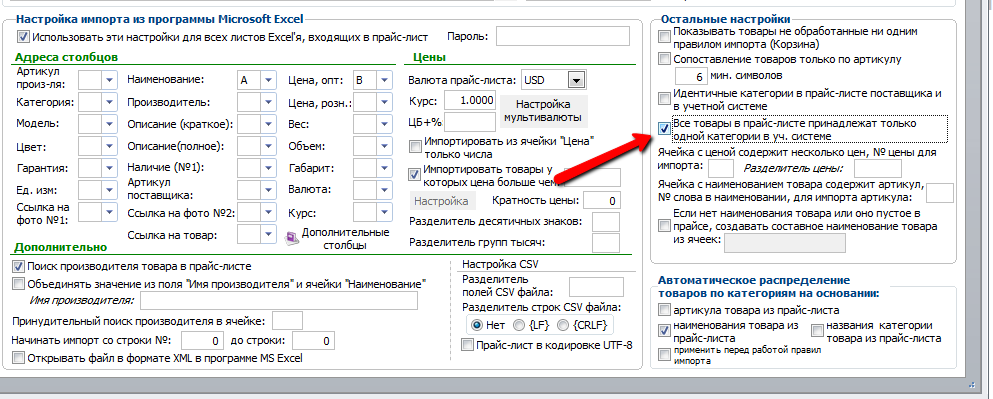The image size is (993, 399).
Task: Open the Валюта column dropdown
Action: (384, 190)
